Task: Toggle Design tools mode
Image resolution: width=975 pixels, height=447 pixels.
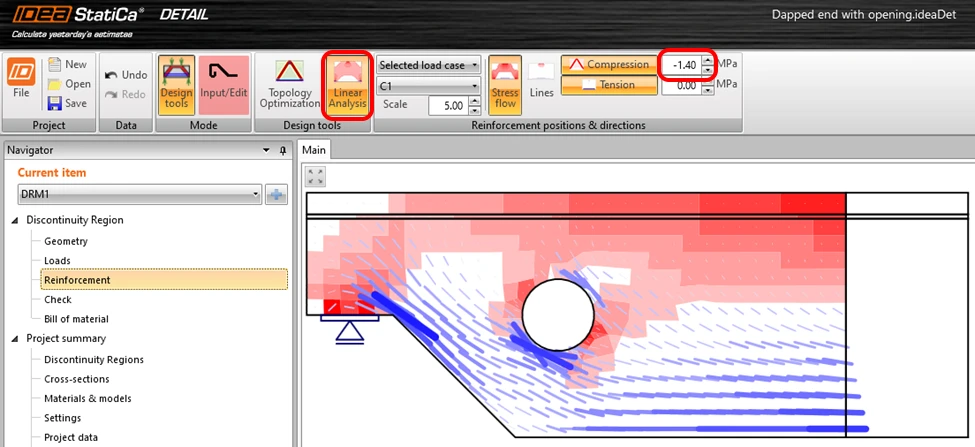Action: pos(177,85)
